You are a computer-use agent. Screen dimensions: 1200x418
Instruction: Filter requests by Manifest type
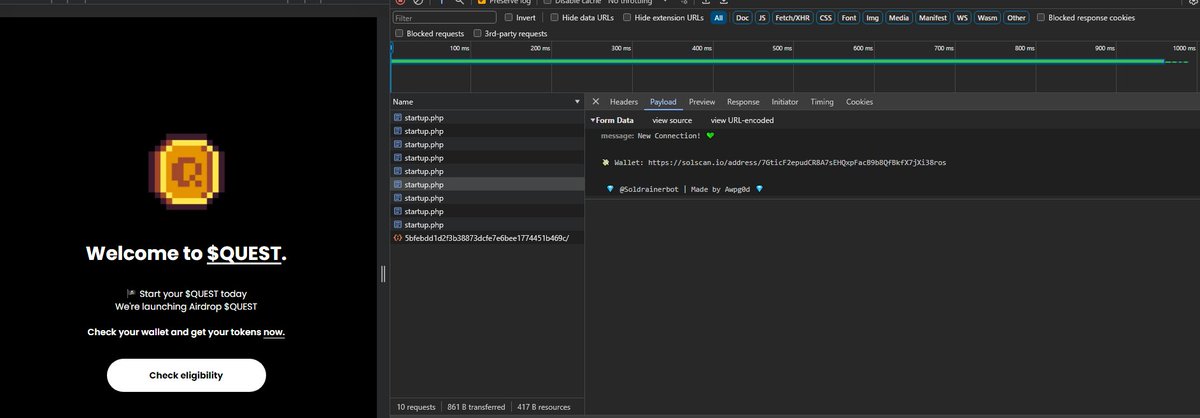[x=932, y=18]
